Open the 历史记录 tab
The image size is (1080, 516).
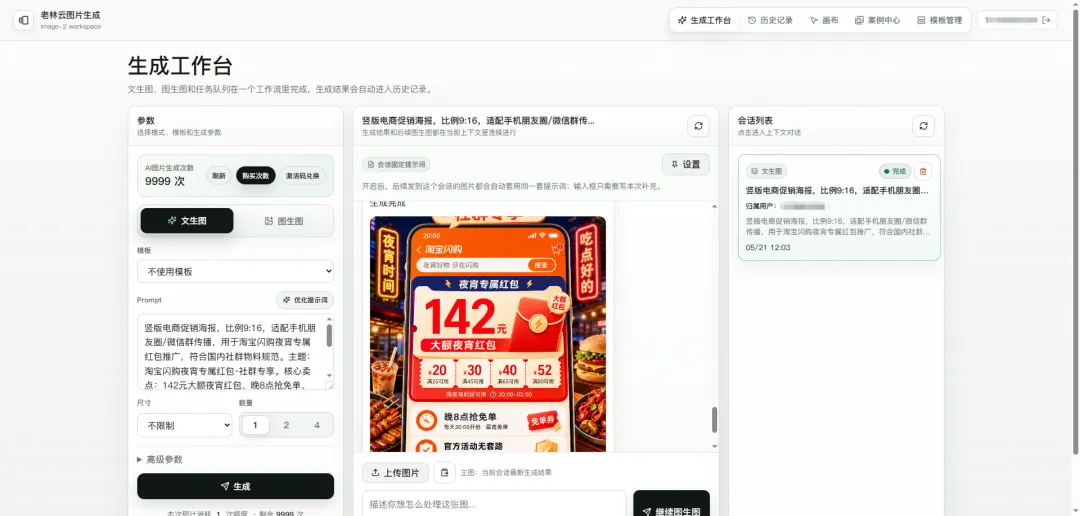click(770, 20)
